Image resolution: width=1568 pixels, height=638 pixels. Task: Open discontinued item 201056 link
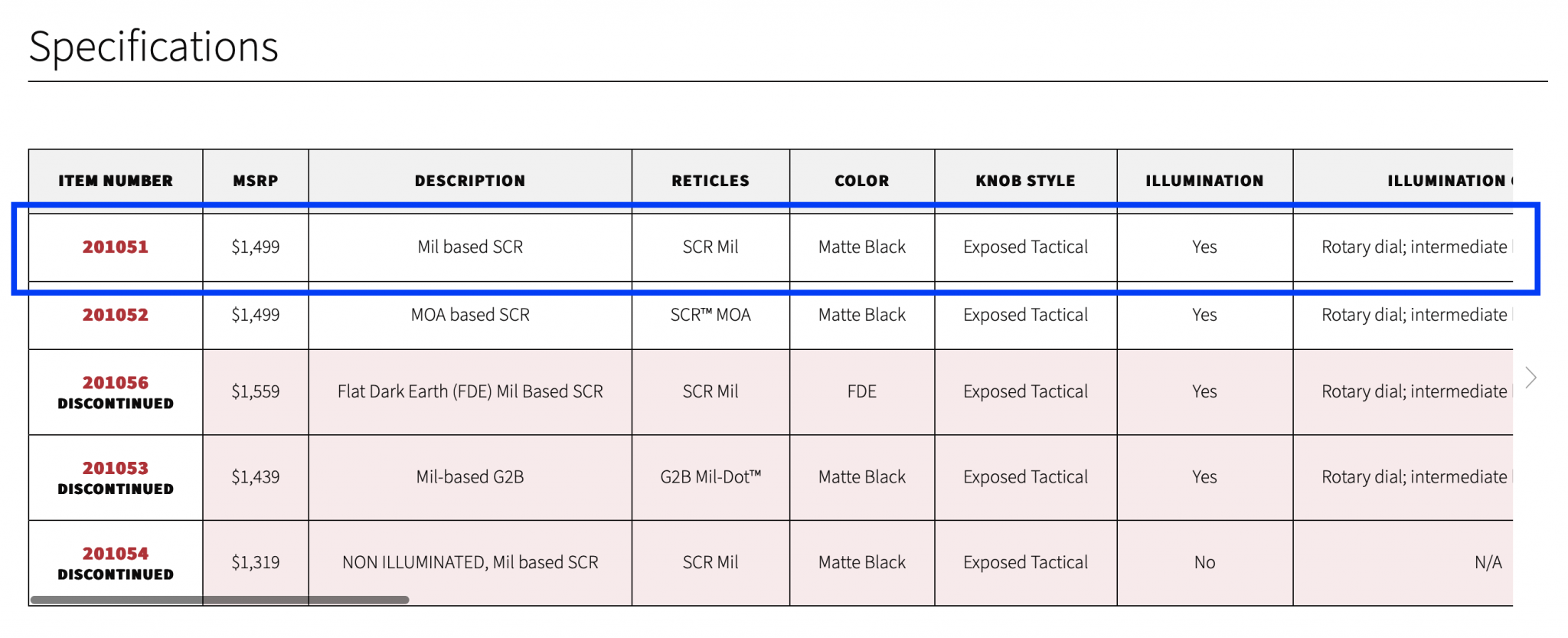pos(116,382)
